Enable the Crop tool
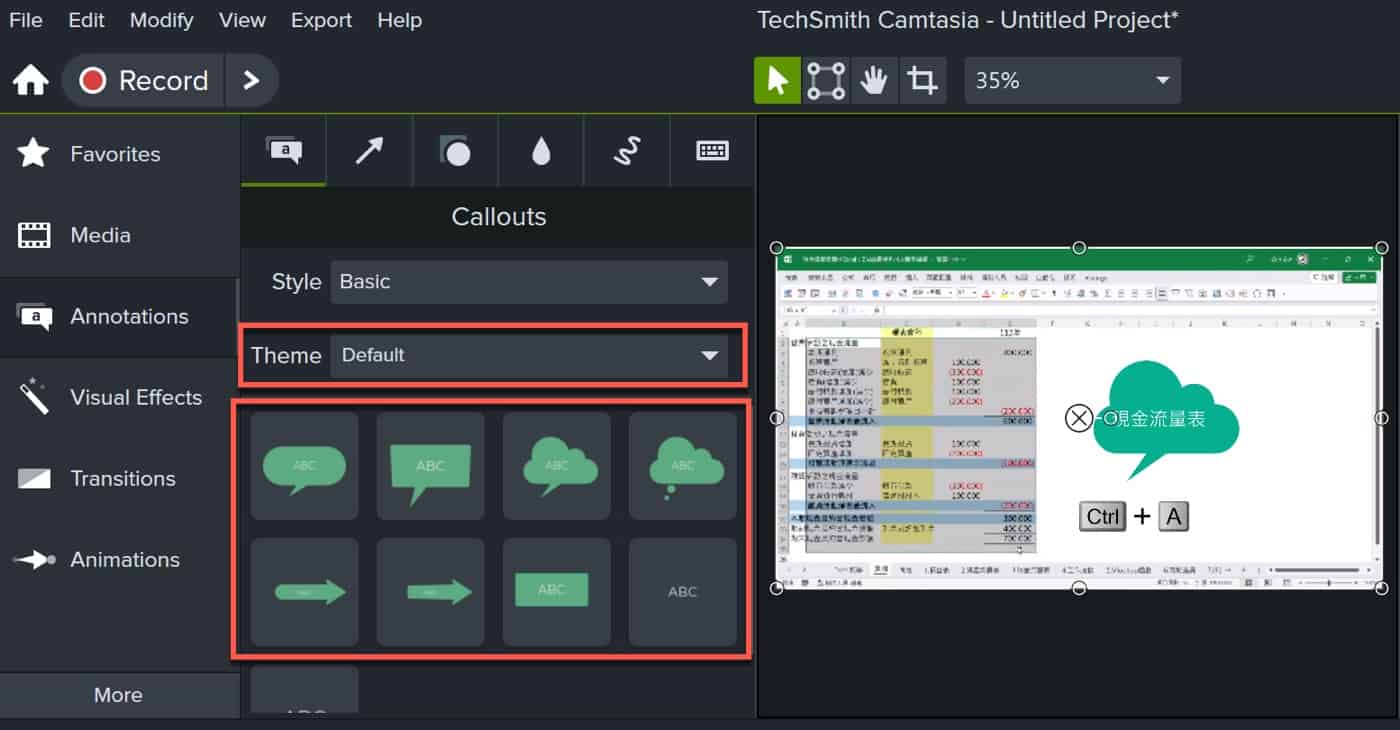1400x730 pixels. 922,80
